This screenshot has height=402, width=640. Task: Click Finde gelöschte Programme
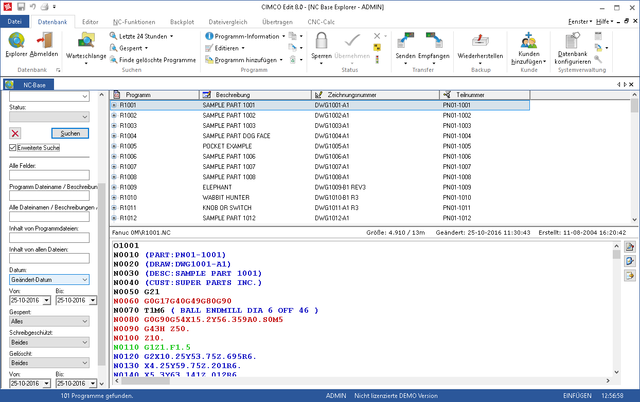pos(153,60)
